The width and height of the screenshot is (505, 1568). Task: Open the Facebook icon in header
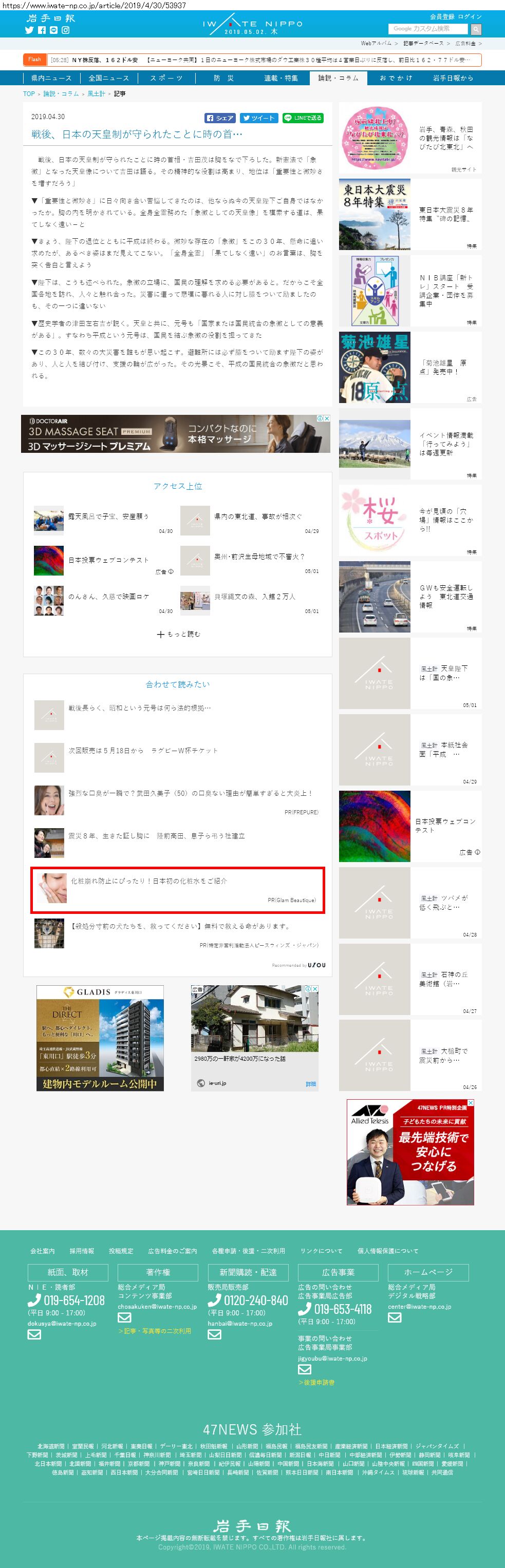click(x=42, y=30)
